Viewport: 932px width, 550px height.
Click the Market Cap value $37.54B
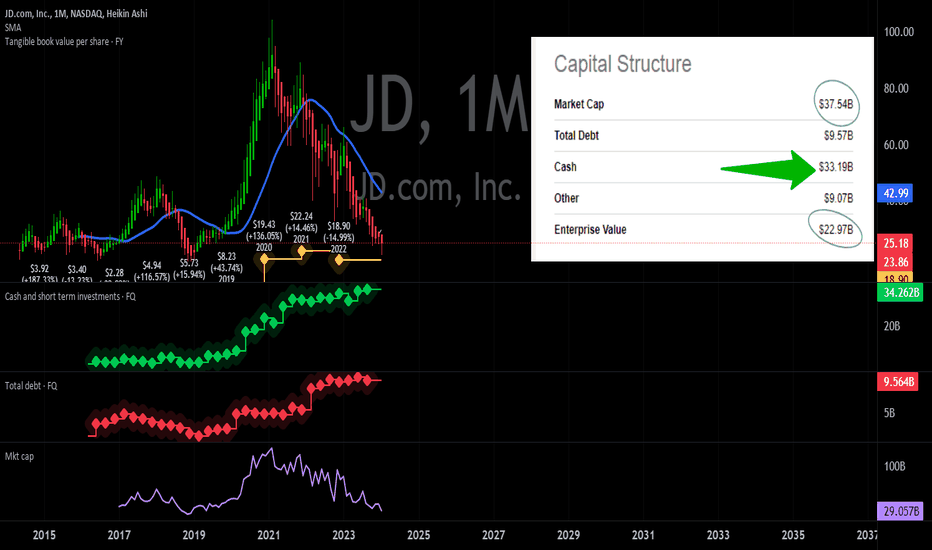[836, 104]
